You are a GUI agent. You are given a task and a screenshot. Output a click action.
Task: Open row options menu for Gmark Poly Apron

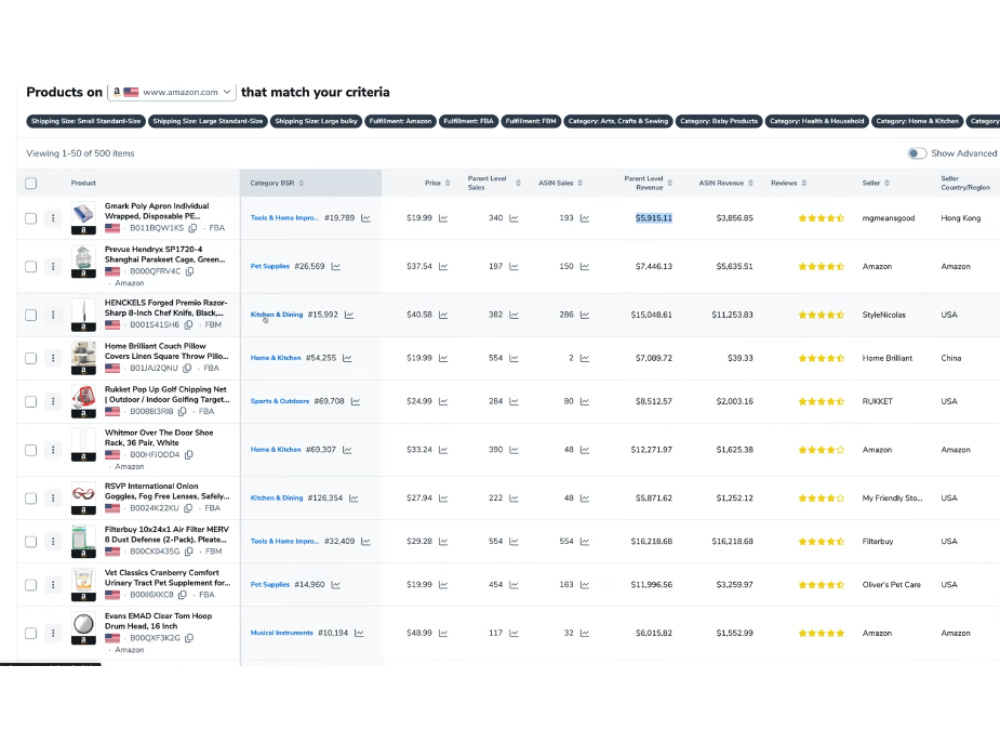pyautogui.click(x=53, y=218)
